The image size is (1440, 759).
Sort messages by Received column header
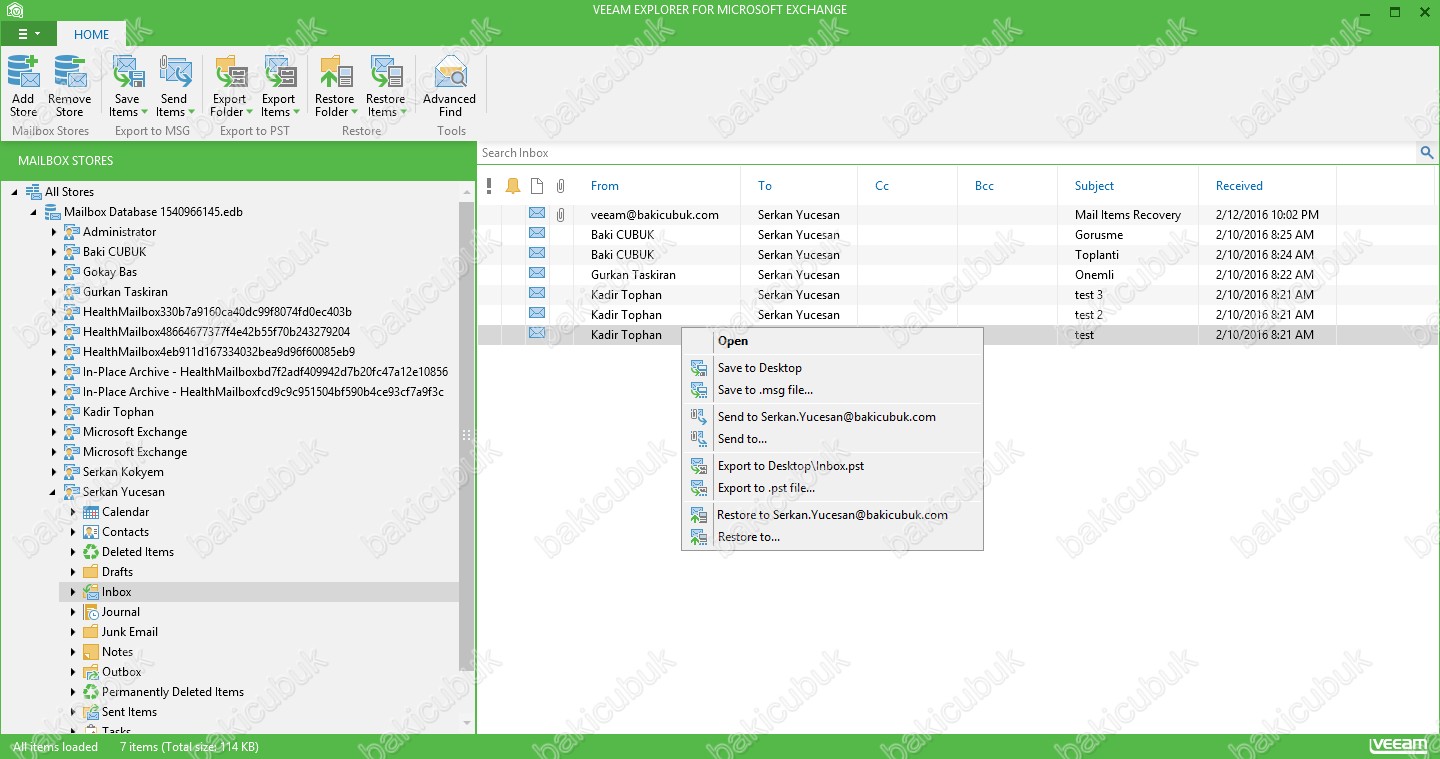pos(1239,186)
